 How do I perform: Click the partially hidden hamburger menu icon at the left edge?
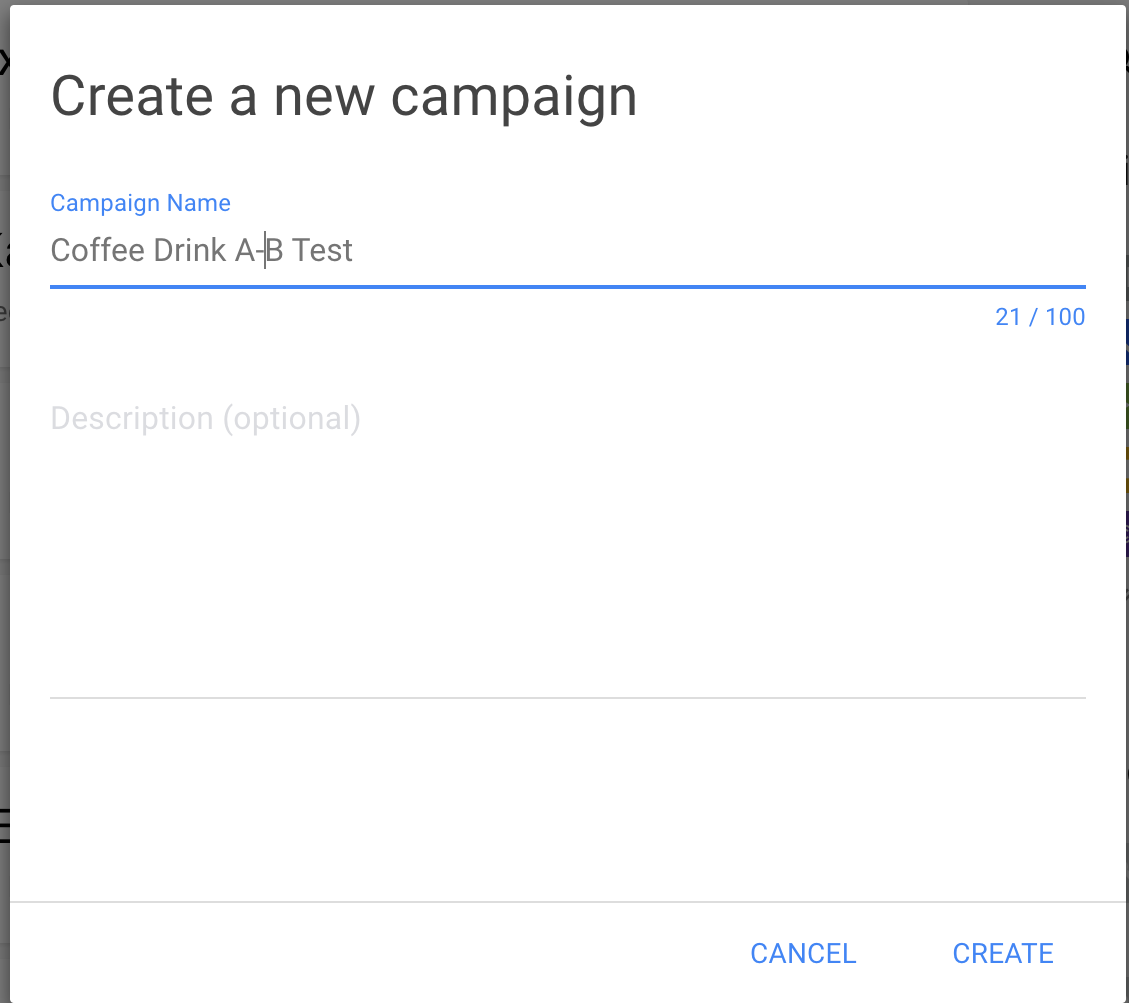tap(4, 825)
